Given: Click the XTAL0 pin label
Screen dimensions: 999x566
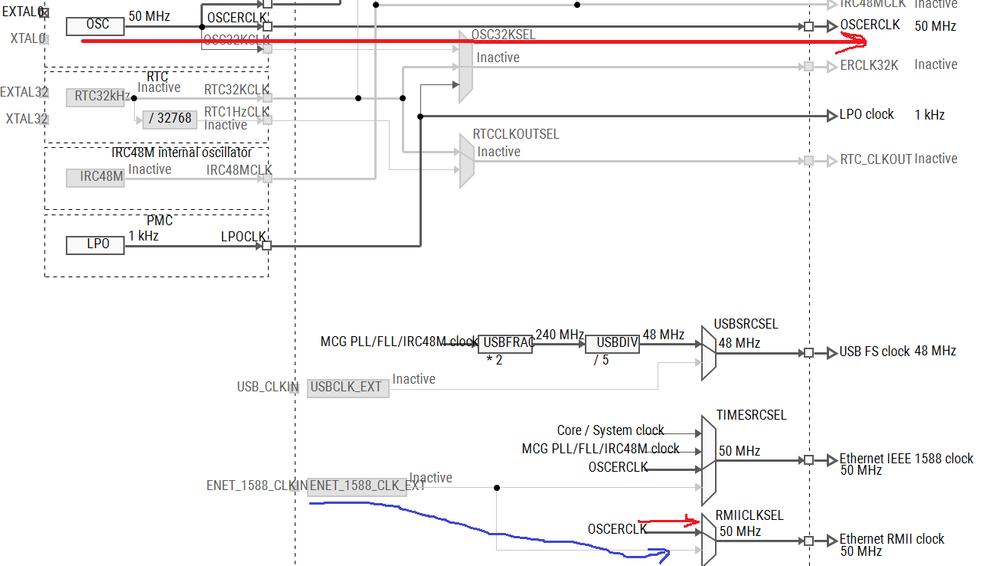Looking at the screenshot, I should (x=27, y=39).
